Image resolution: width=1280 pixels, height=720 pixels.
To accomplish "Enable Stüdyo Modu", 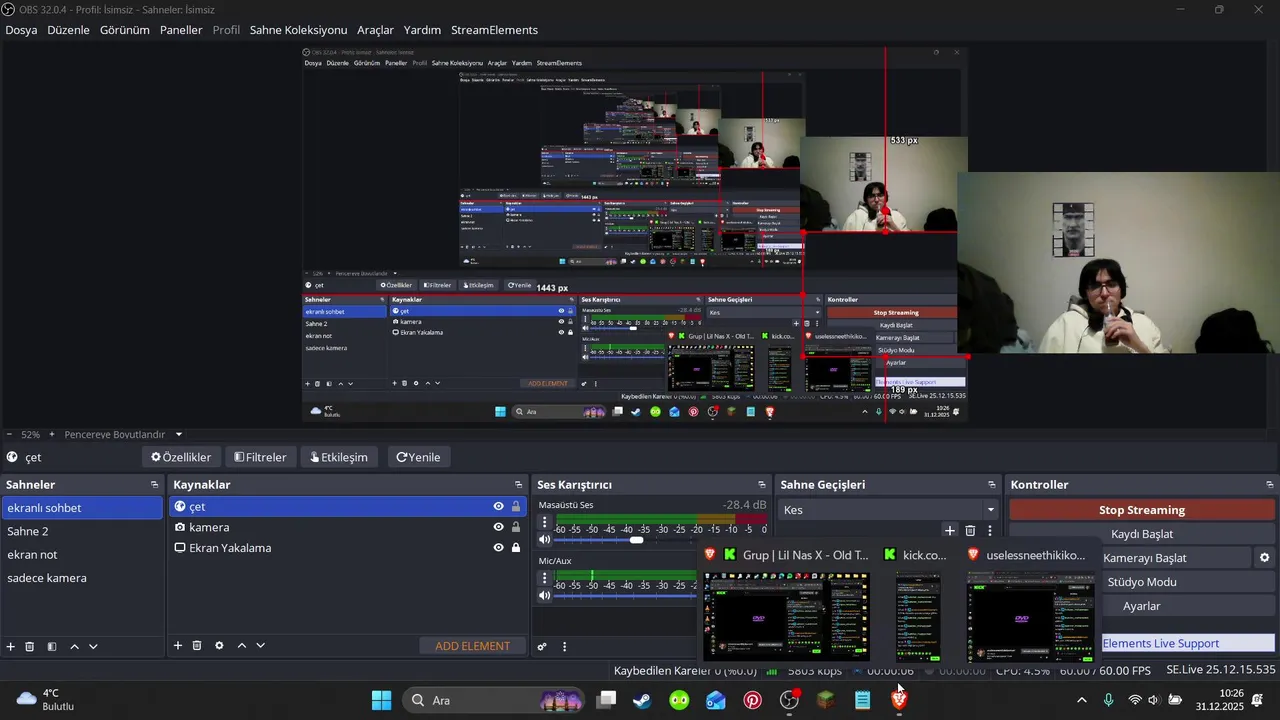I will [1142, 582].
